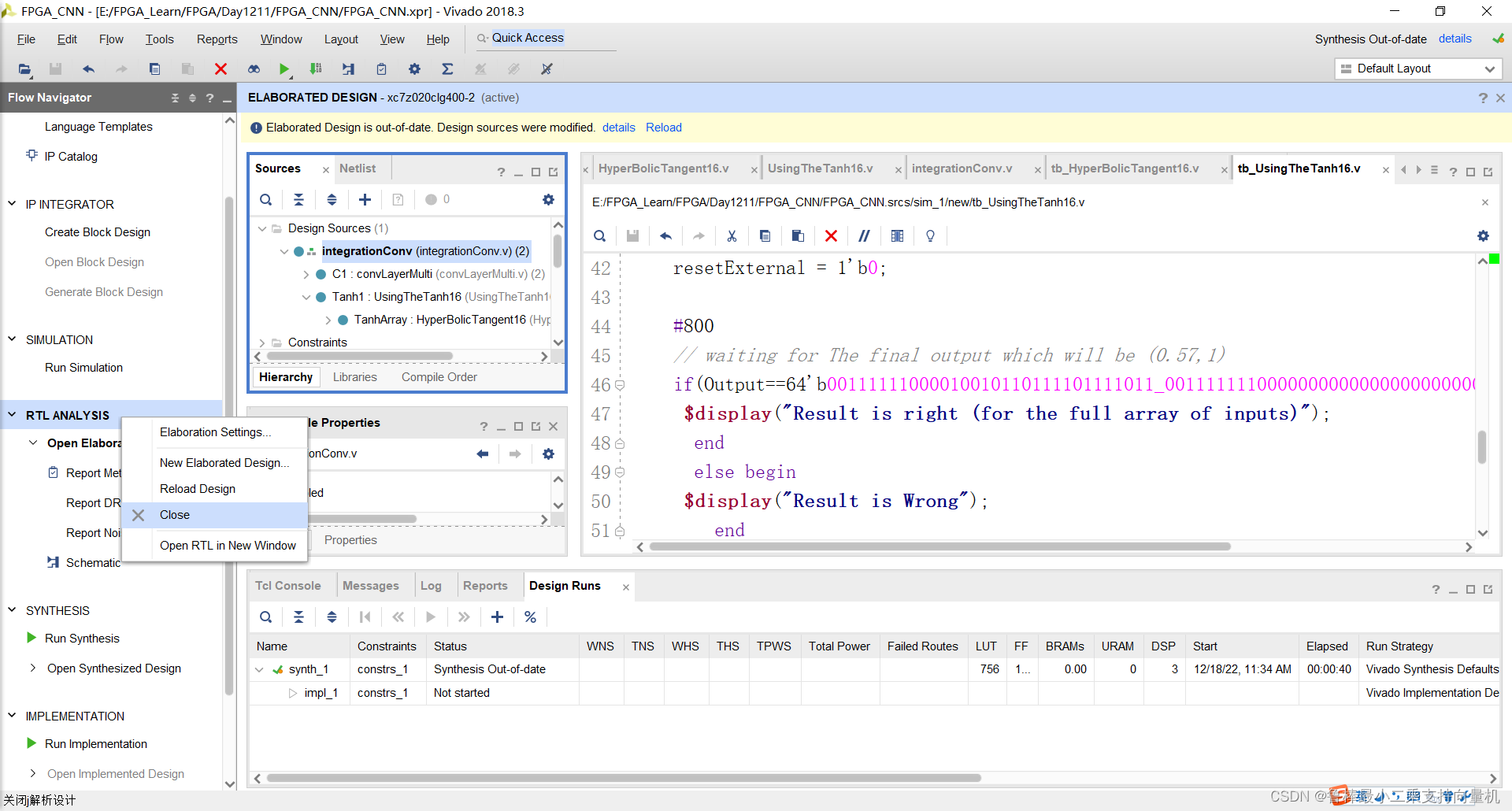The width and height of the screenshot is (1512, 811).
Task: Click the percent icon in Design Runs
Action: 530,617
